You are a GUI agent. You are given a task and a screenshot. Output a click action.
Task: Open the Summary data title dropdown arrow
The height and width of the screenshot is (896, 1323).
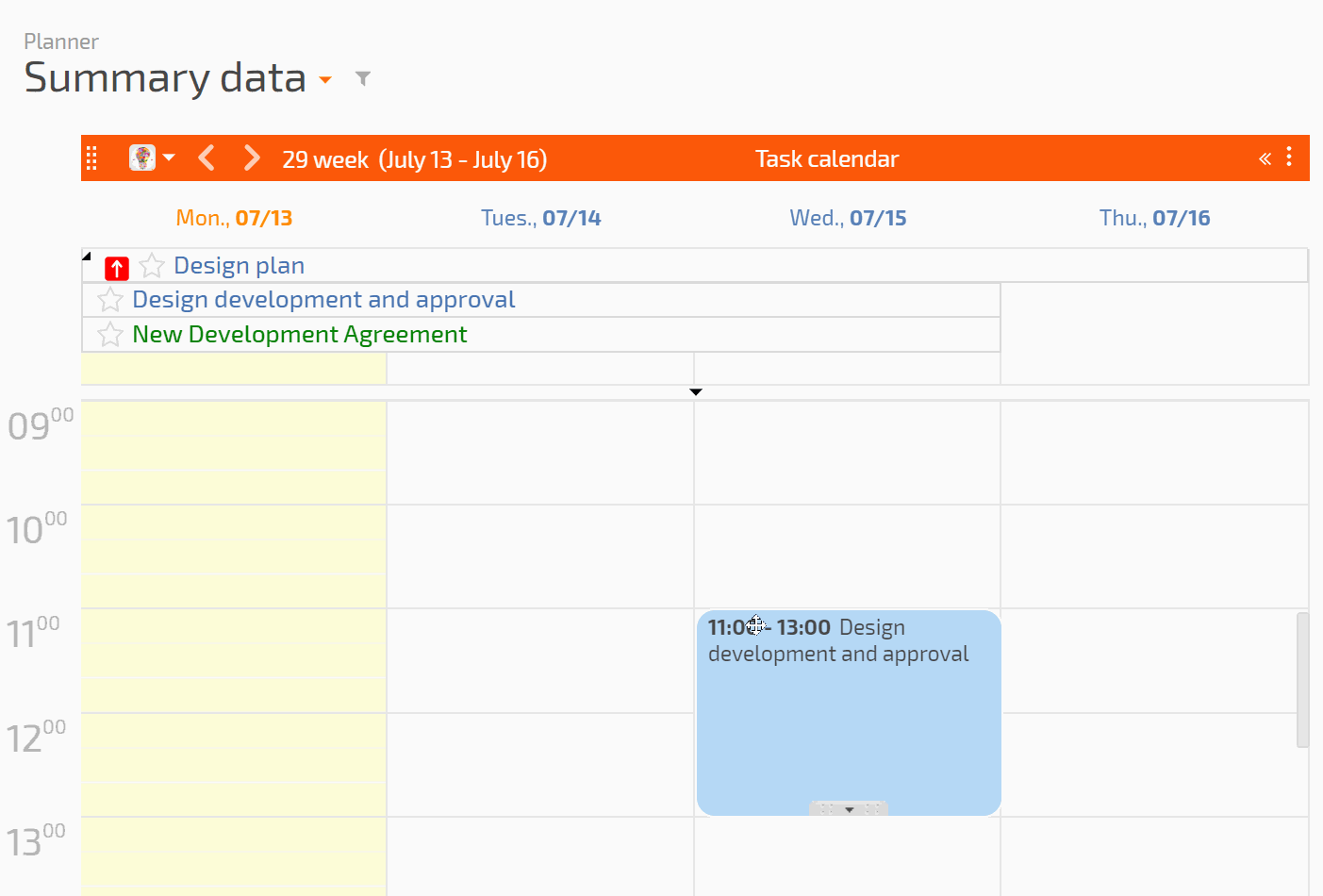point(325,80)
